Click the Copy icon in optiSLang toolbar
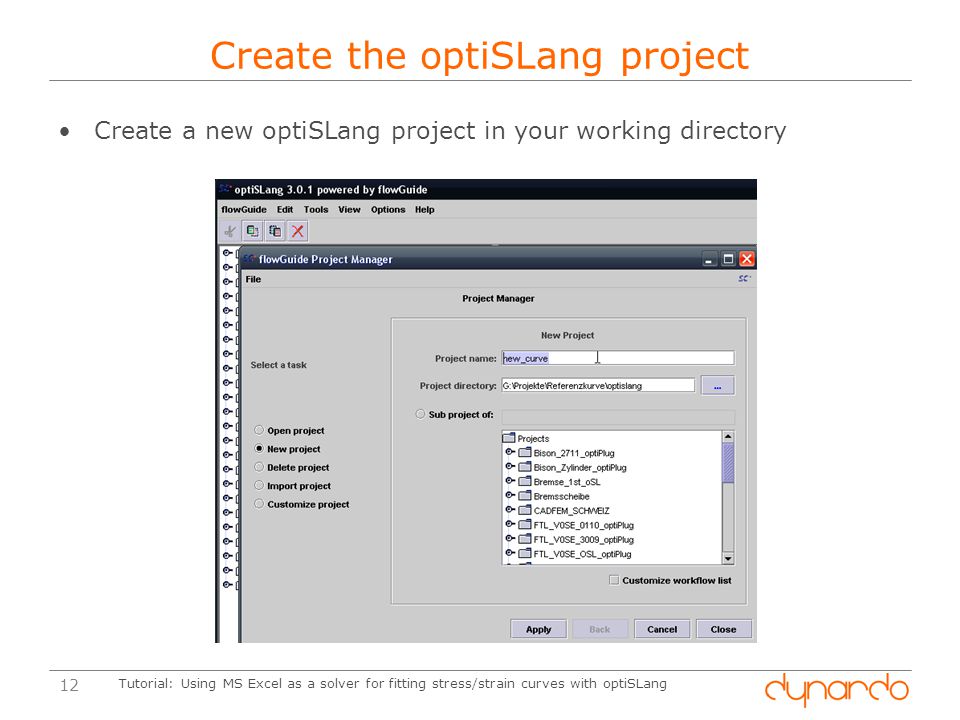The height and width of the screenshot is (720, 960). [252, 231]
